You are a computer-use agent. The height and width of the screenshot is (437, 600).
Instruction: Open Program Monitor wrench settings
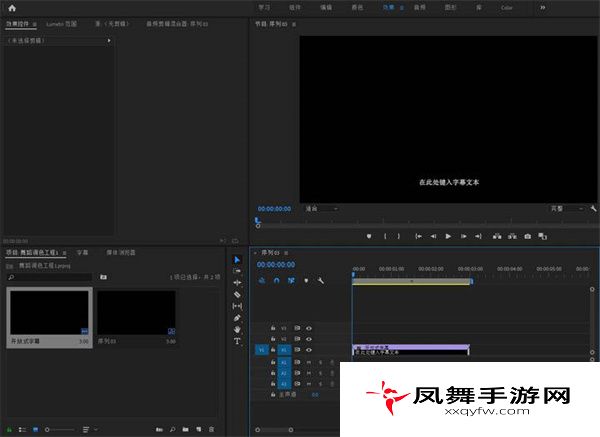[593, 209]
